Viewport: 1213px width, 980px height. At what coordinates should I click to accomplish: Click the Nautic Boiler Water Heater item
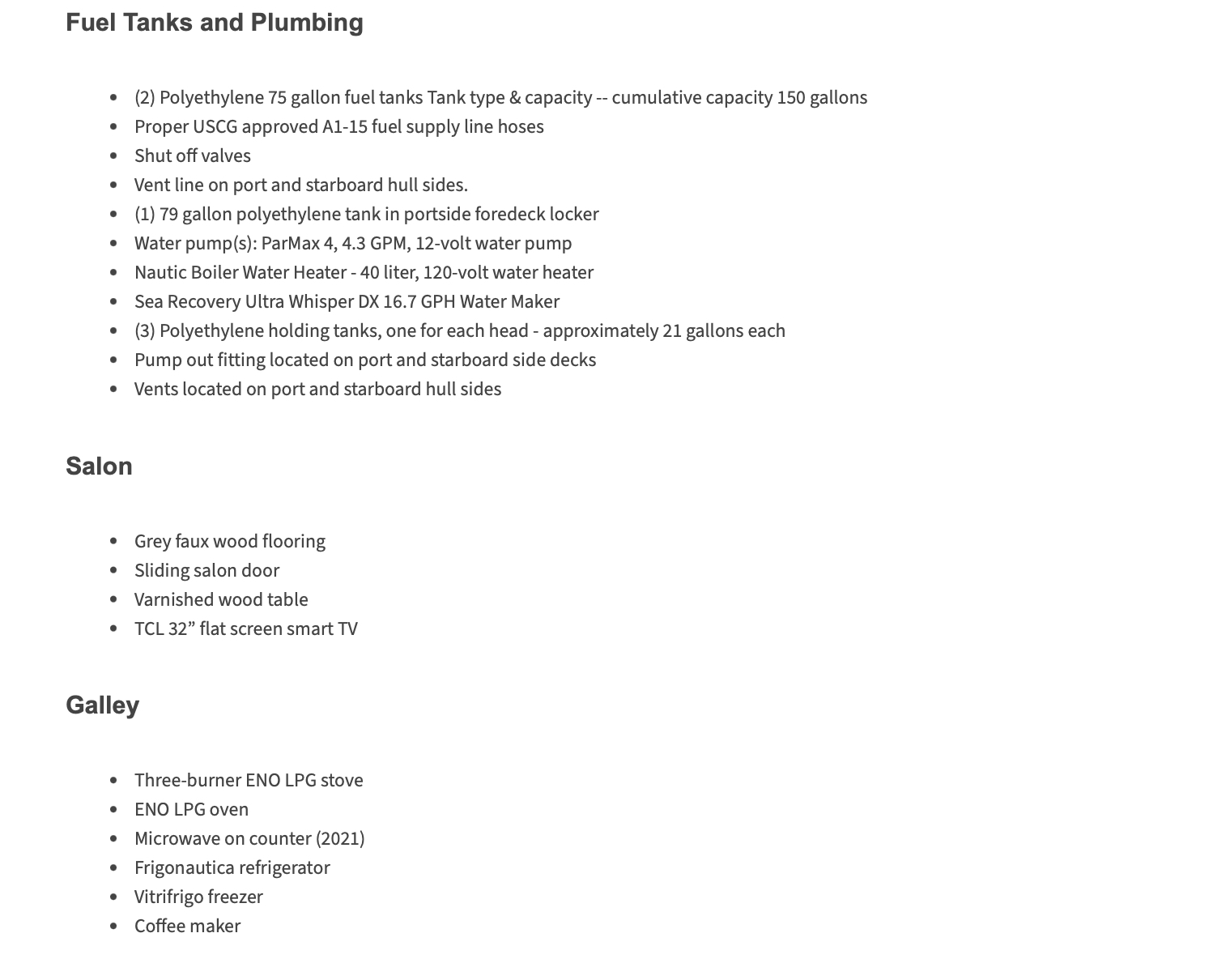364,273
